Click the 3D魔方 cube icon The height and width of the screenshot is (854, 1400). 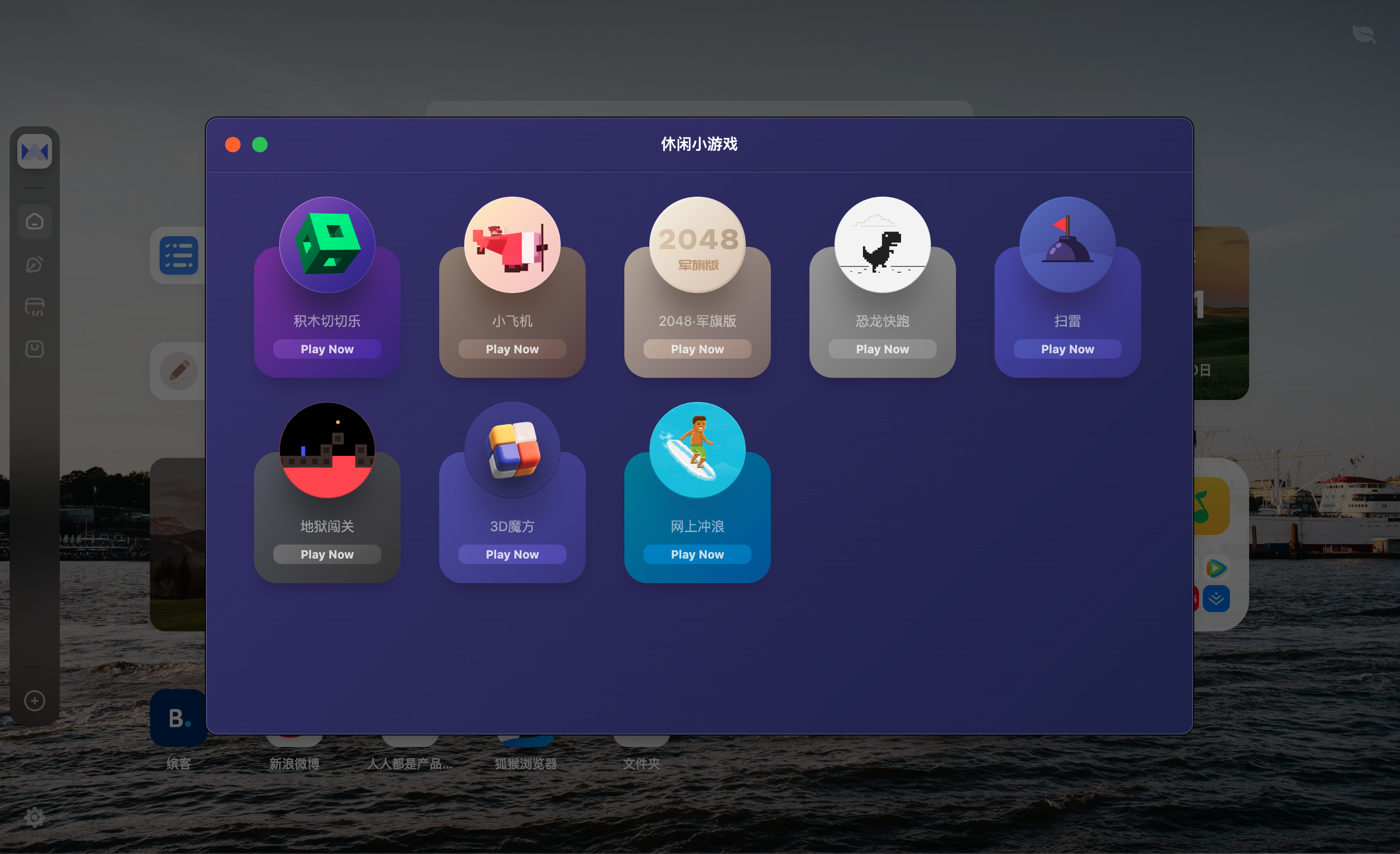click(x=512, y=450)
